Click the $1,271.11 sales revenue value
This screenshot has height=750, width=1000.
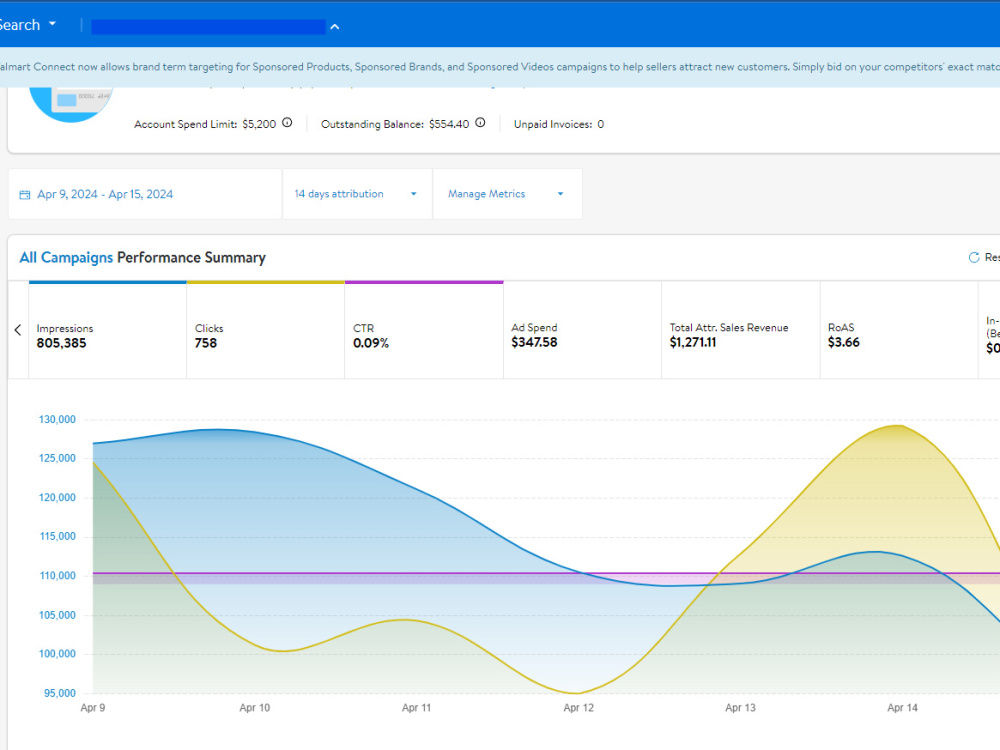point(693,342)
